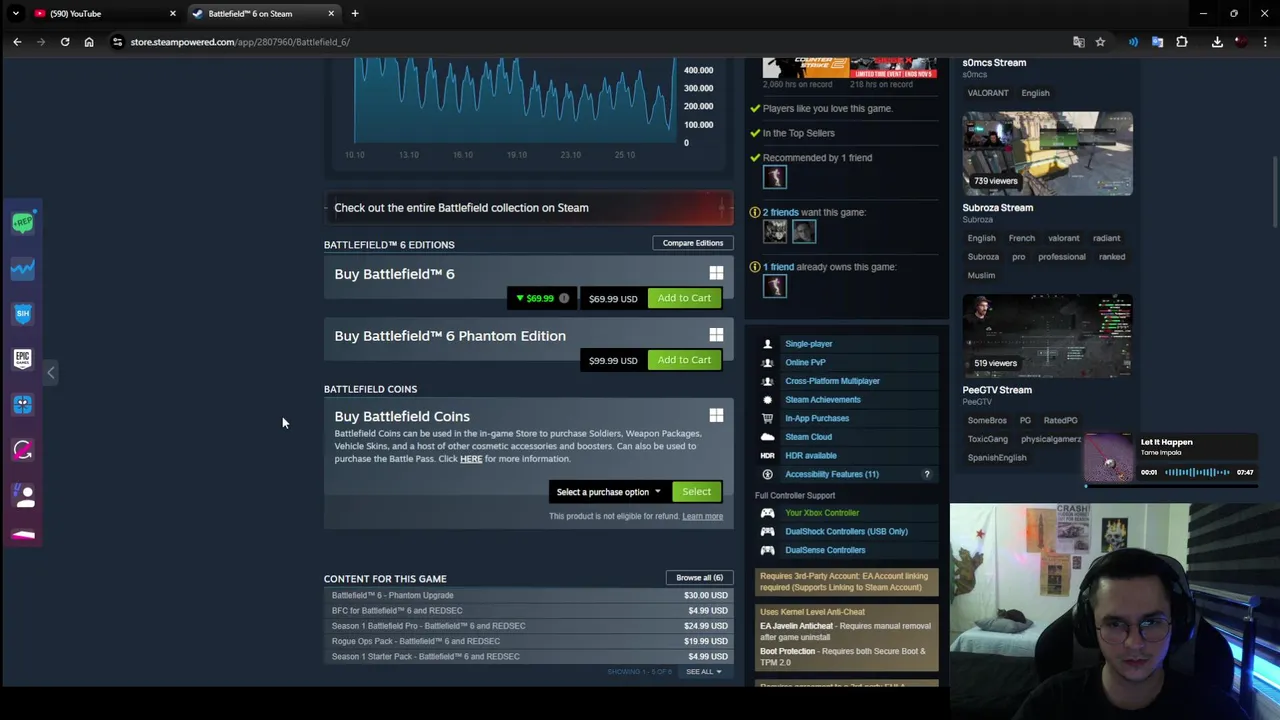Viewport: 1280px width, 720px height.
Task: Open BFC for Battlefield 6 and REDSEC row
Action: click(x=529, y=611)
